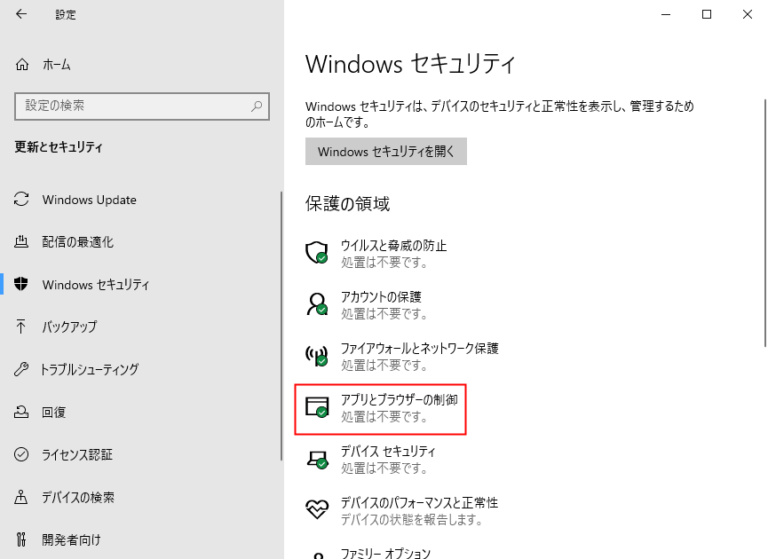Select Windows Update in sidebar
Screen dimensions: 768x559
tap(89, 200)
